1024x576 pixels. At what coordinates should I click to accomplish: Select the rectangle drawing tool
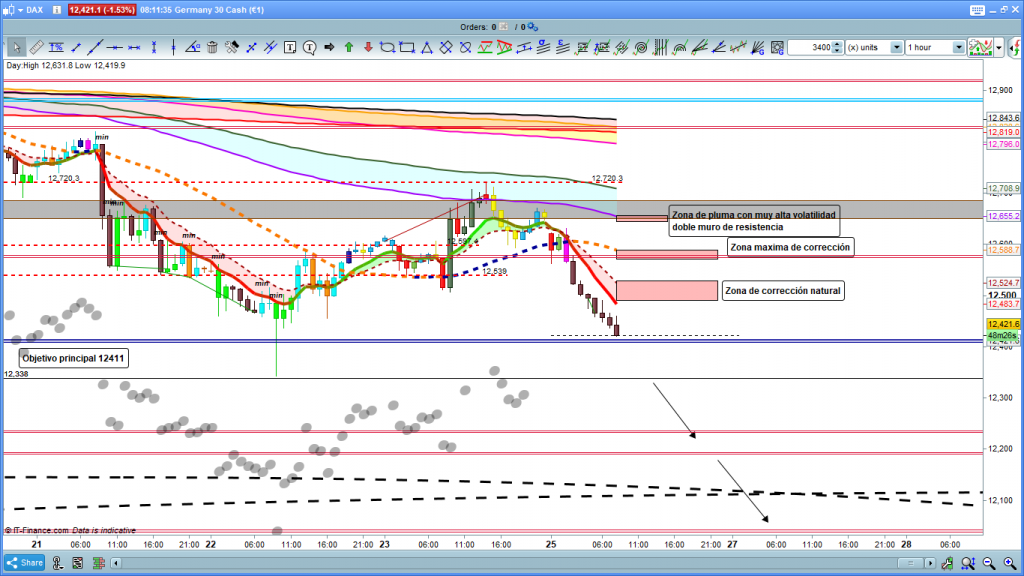pos(406,47)
